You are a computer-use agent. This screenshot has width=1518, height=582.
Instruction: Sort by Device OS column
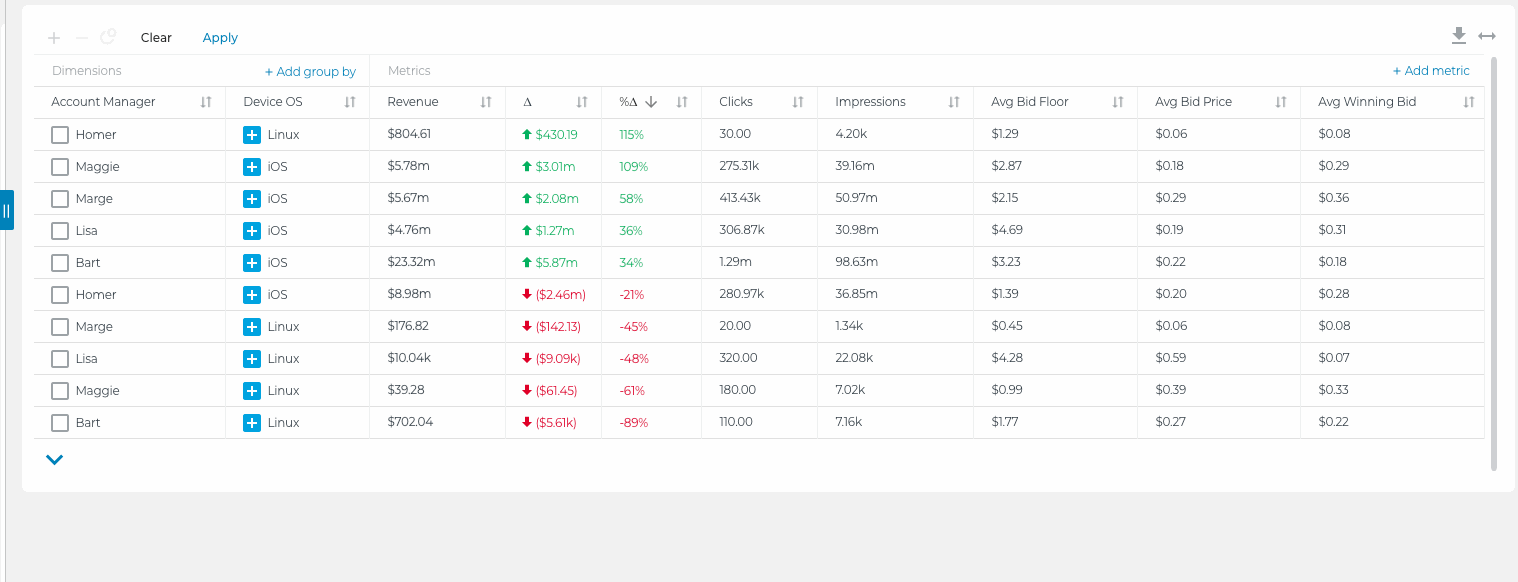click(x=350, y=102)
